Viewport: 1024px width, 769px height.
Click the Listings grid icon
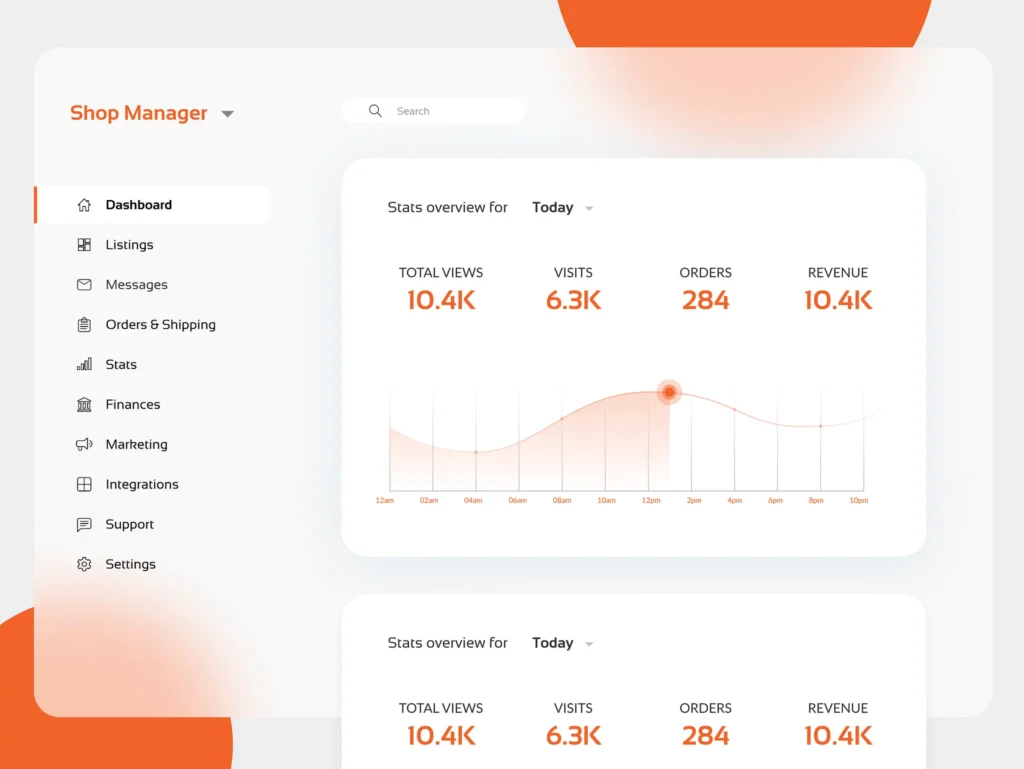[84, 245]
